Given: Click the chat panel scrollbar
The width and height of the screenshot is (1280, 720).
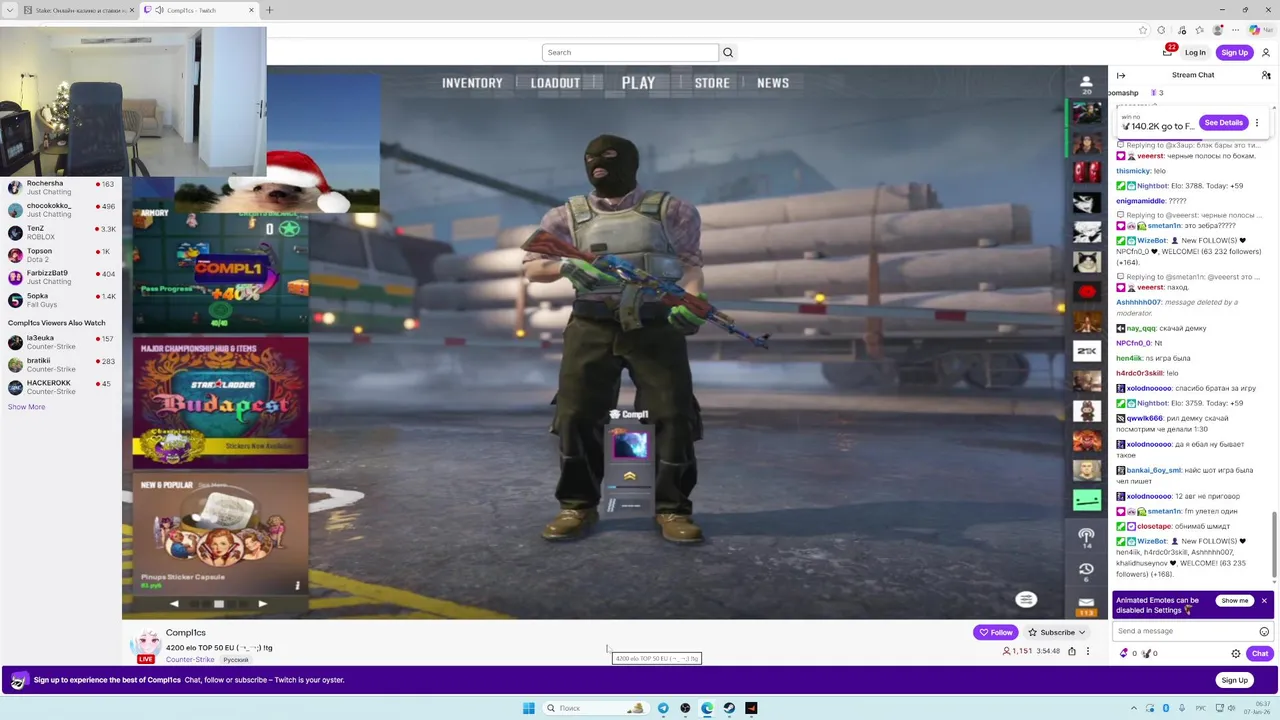Looking at the screenshot, I should [x=1274, y=543].
